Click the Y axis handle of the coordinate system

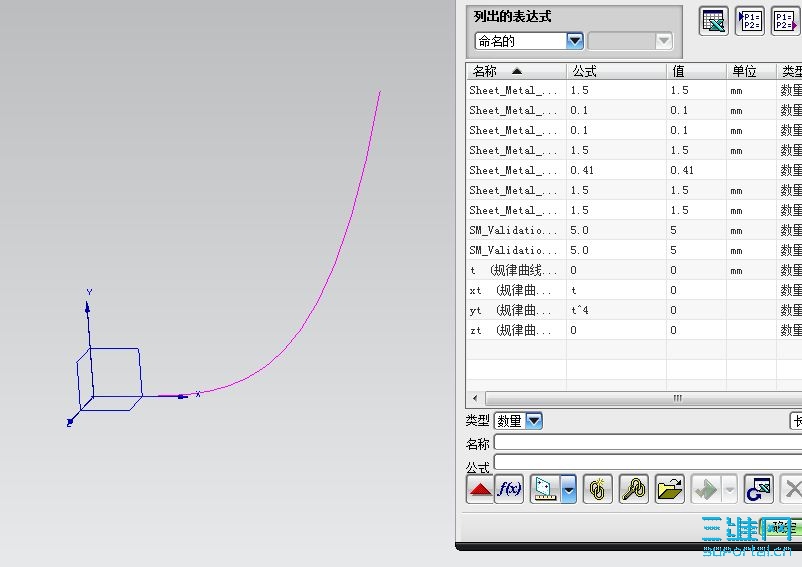coord(87,308)
